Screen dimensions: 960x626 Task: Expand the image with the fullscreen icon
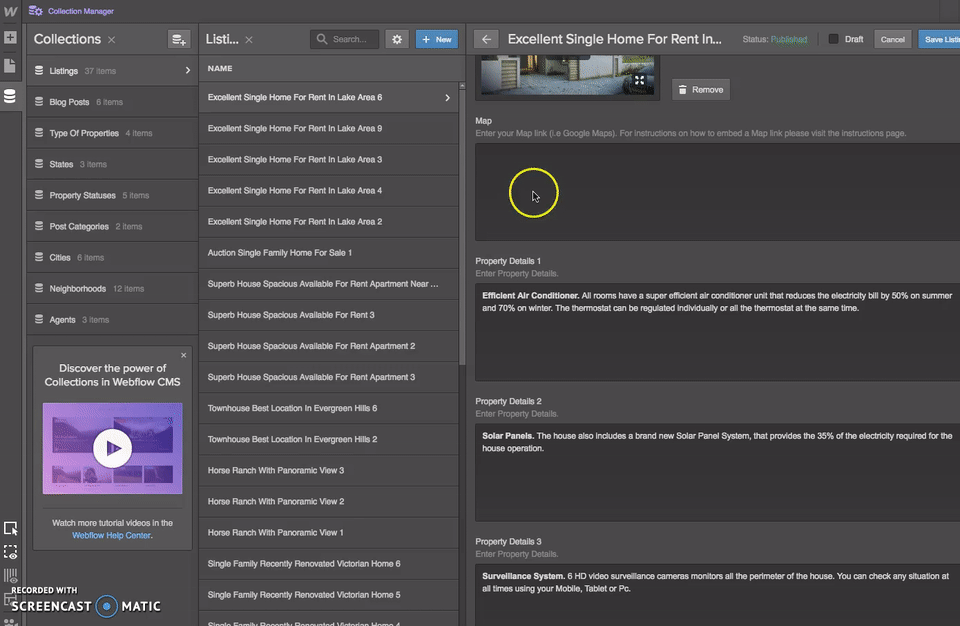(x=640, y=80)
